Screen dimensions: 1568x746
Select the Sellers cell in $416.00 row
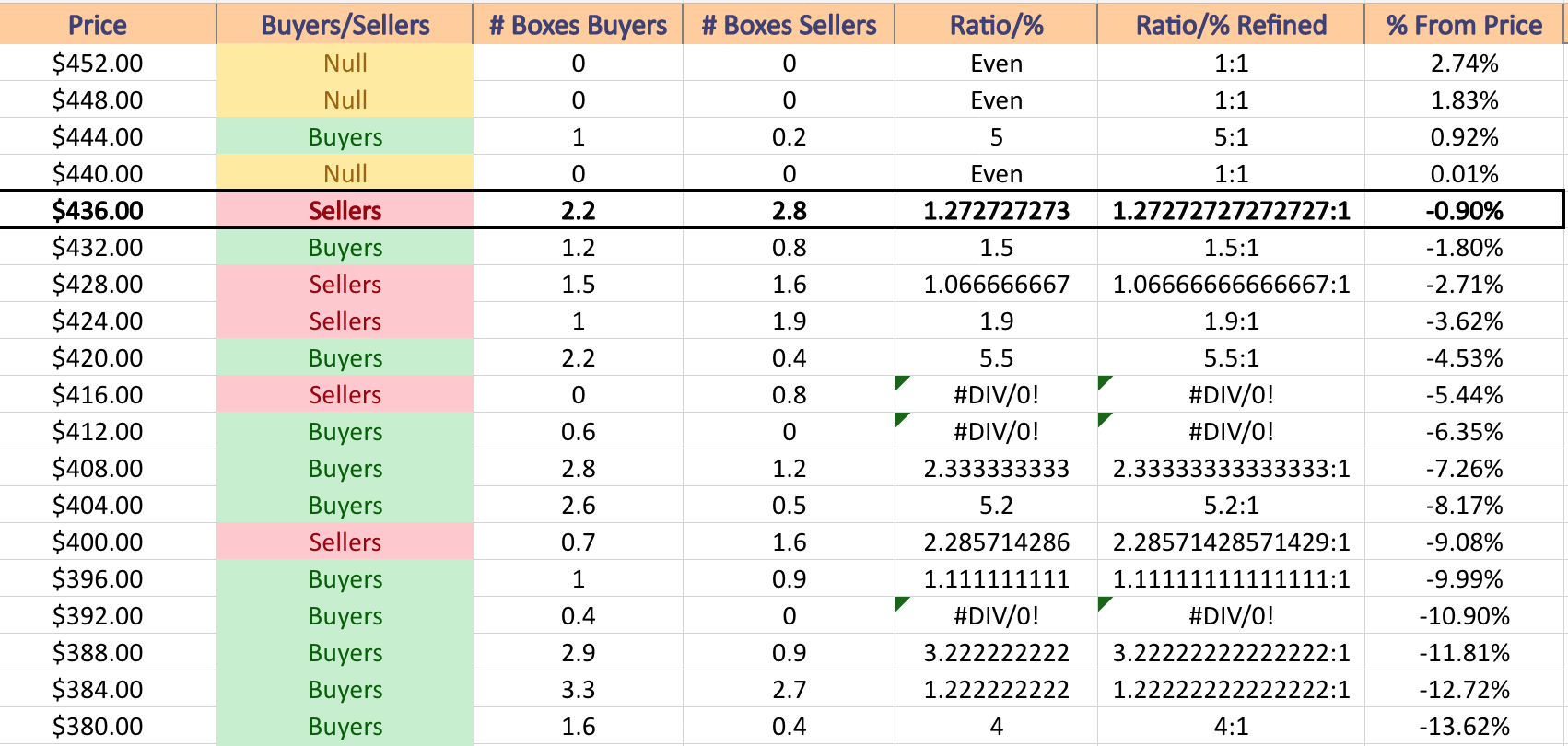[345, 395]
